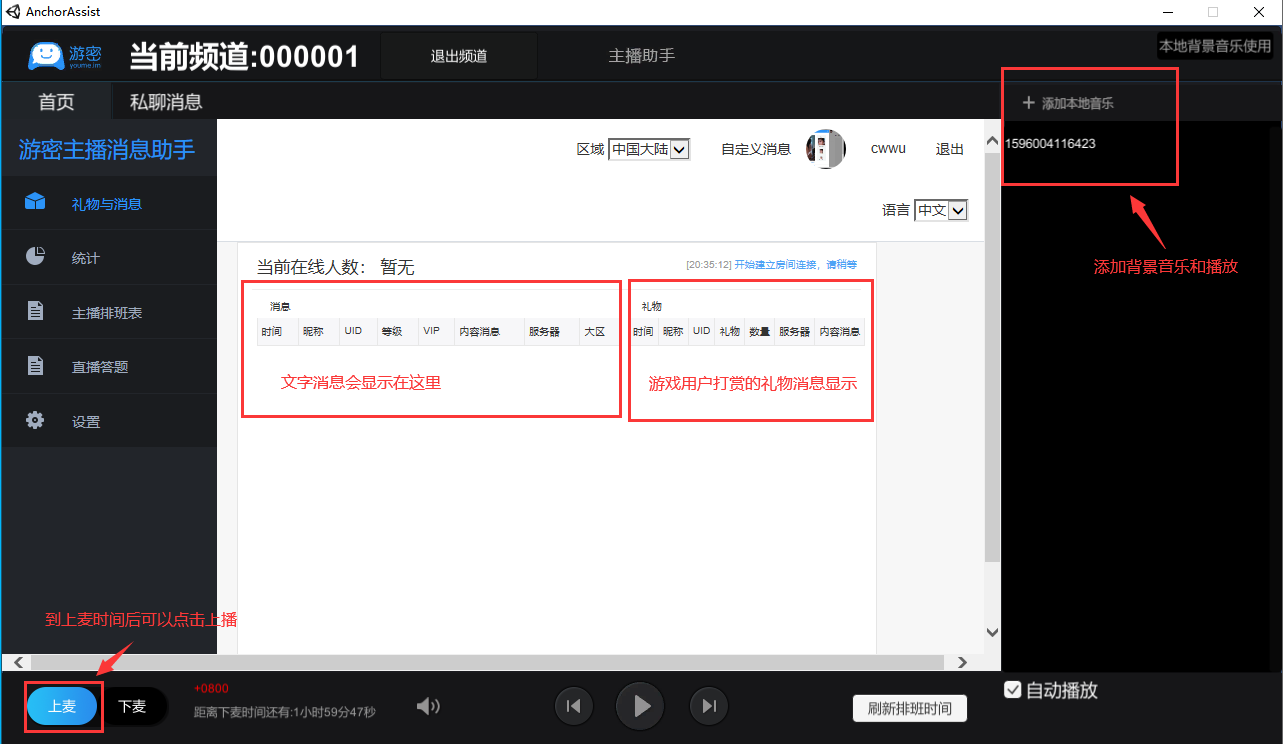Click 当前频道:000001 heading

[244, 56]
